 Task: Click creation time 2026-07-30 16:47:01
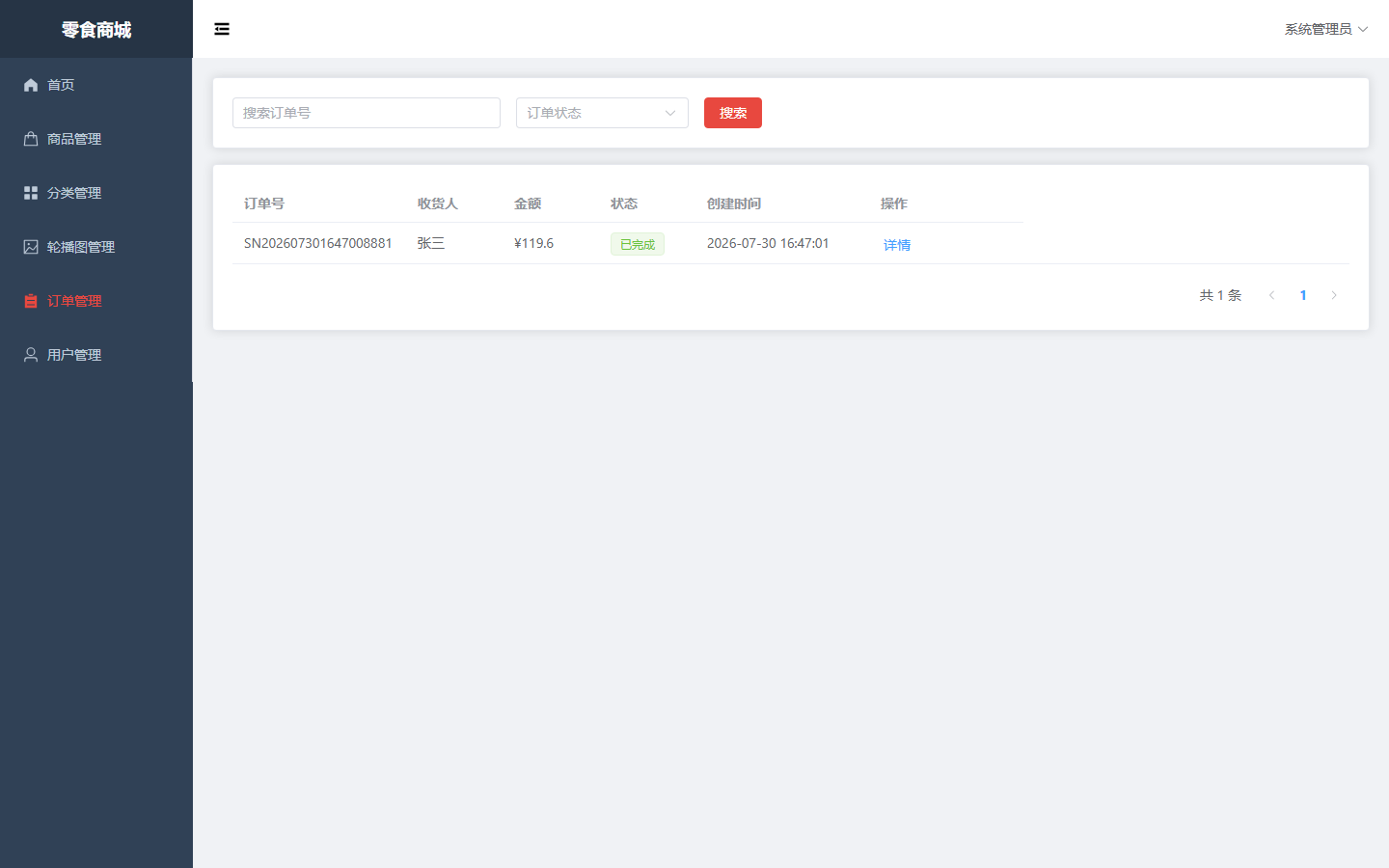coord(768,243)
